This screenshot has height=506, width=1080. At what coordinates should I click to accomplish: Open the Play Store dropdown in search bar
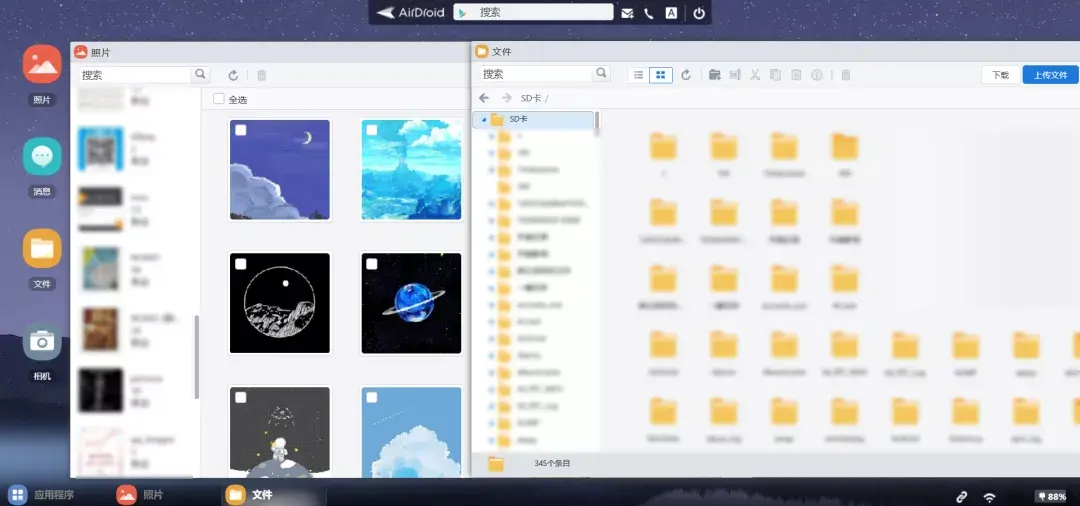(x=463, y=13)
